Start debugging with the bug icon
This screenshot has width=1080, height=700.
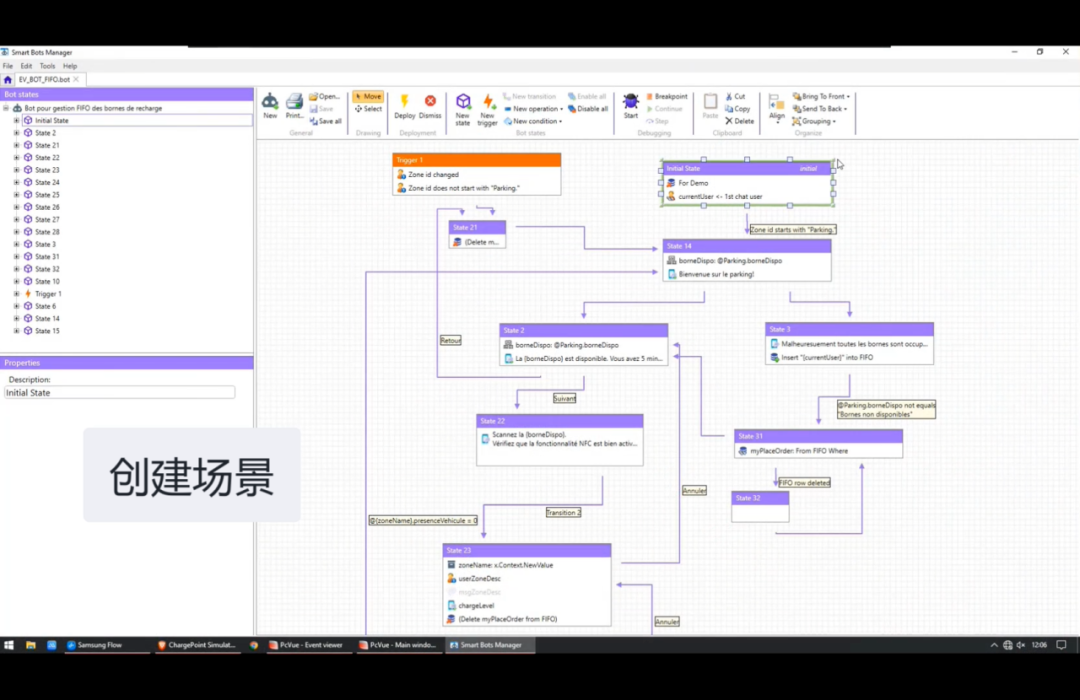tap(631, 106)
